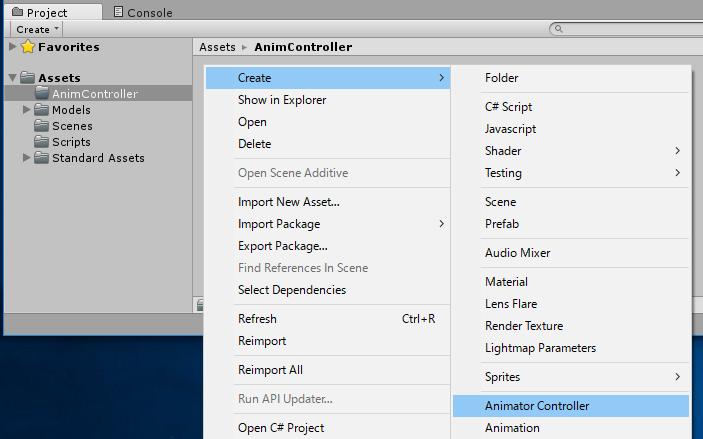
Task: Choose C# Script in Create submenu
Action: click(x=508, y=107)
